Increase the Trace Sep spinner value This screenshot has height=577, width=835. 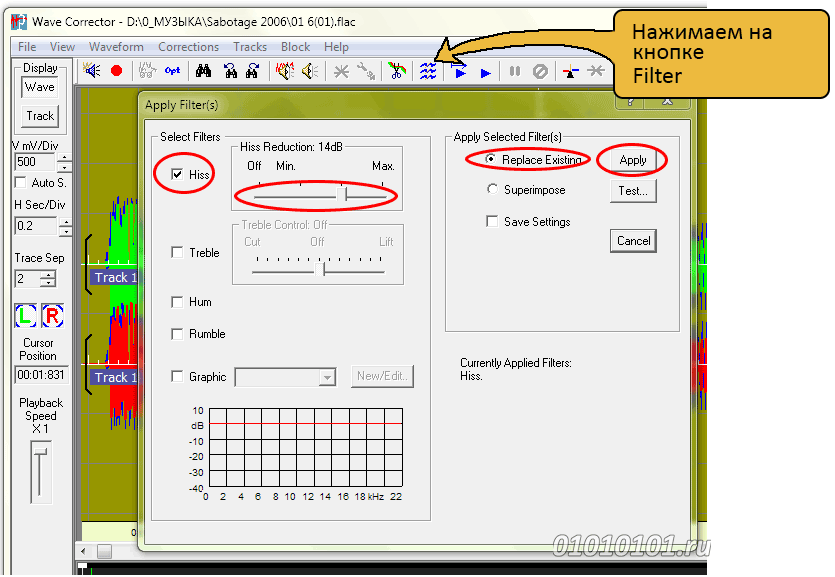[x=47, y=274]
